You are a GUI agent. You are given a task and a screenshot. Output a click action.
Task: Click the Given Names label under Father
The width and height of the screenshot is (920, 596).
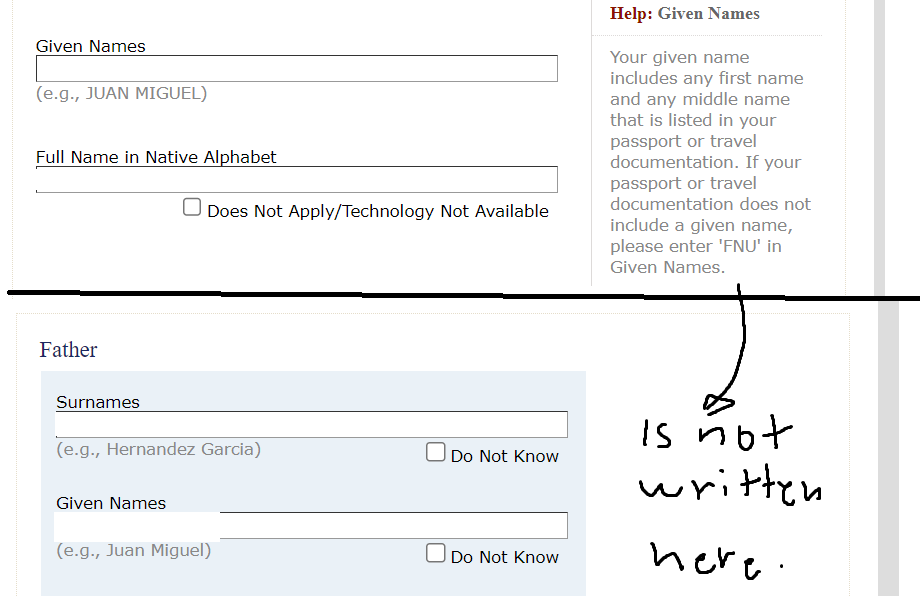111,503
